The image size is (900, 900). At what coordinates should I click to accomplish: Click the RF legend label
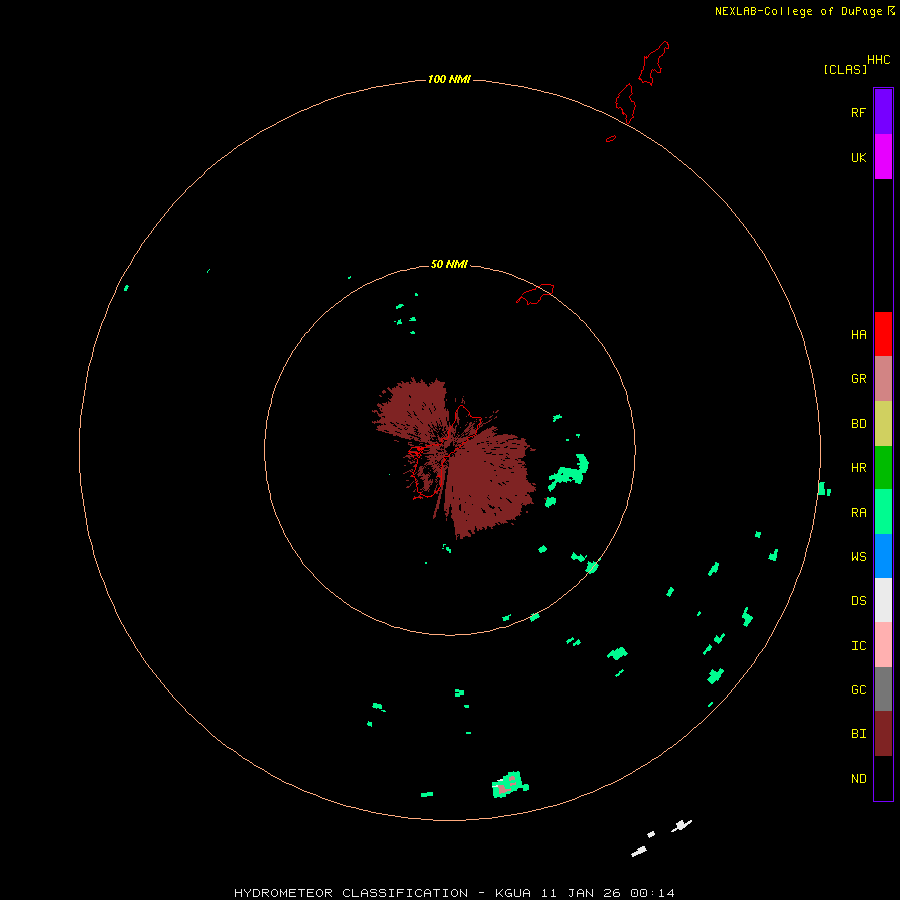click(x=858, y=113)
